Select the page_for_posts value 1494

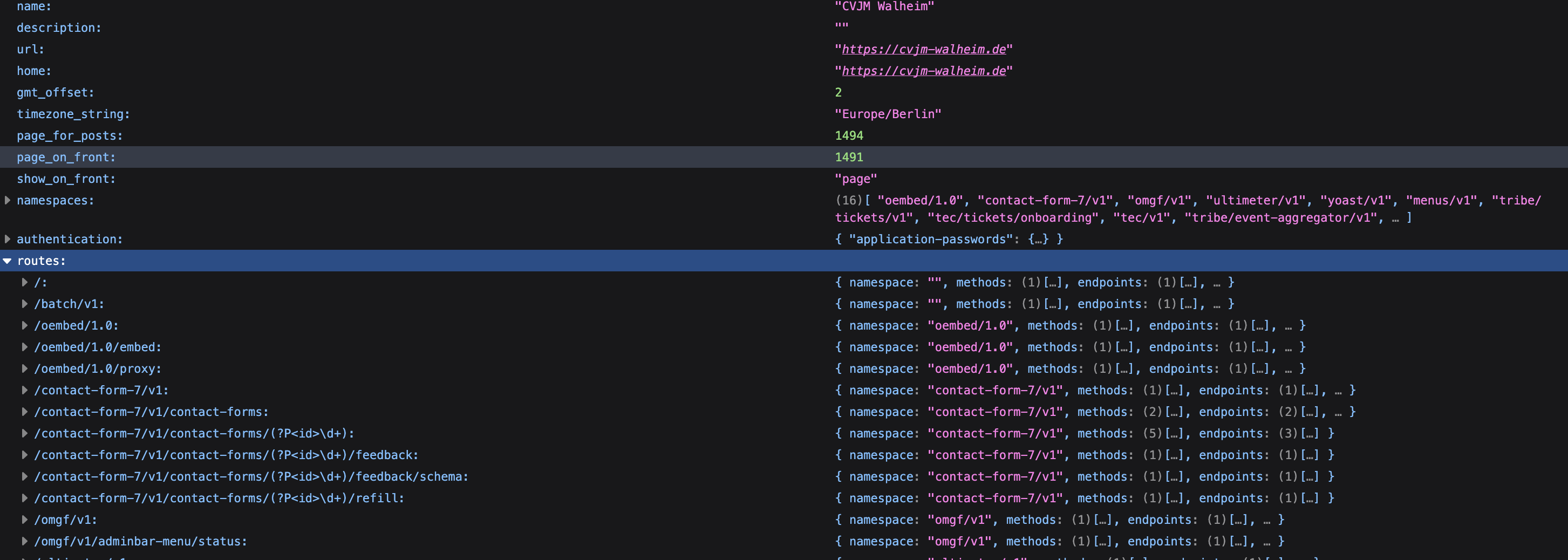tap(849, 136)
